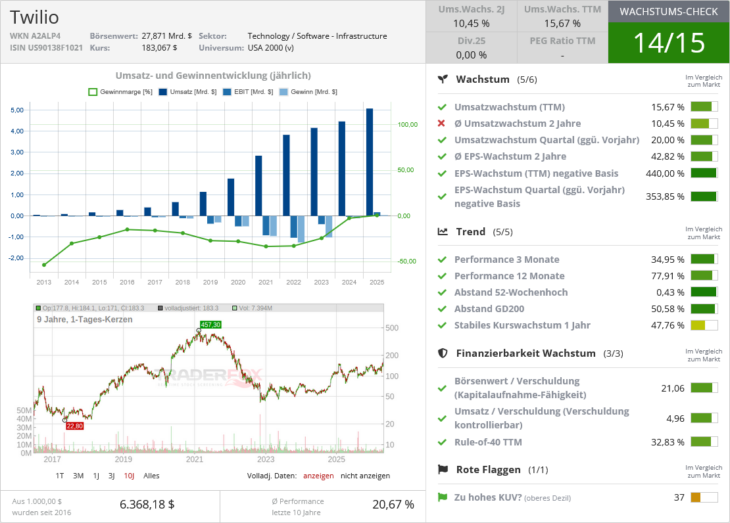This screenshot has width=730, height=523.
Task: Click the Umsatzwachstum (TTM) label
Action: click(510, 107)
